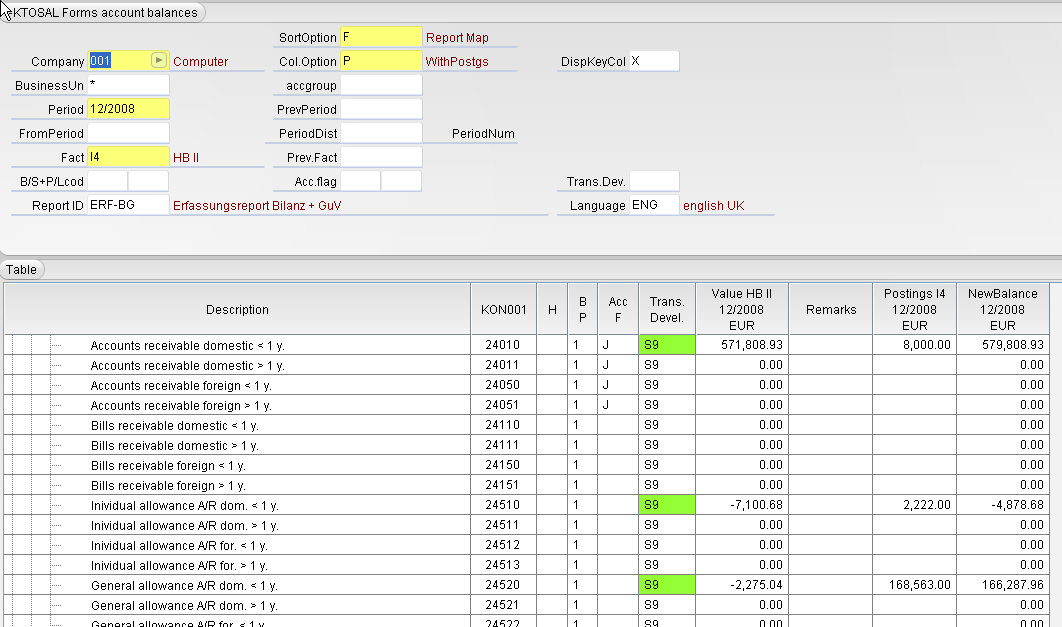Click the Report ID field ERF-BG
The height and width of the screenshot is (627, 1062).
point(129,205)
